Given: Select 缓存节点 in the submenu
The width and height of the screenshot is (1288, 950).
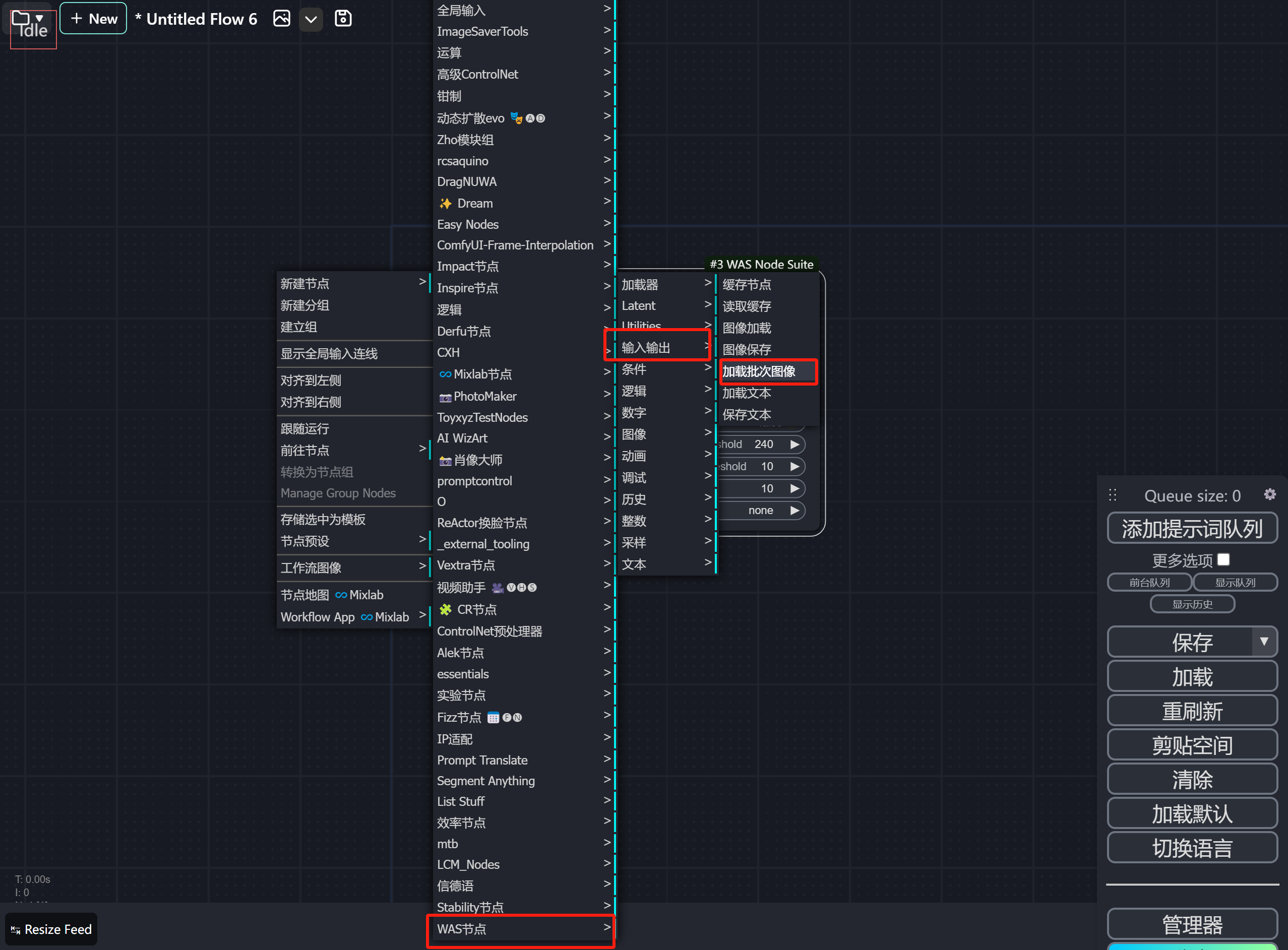Looking at the screenshot, I should click(x=768, y=284).
